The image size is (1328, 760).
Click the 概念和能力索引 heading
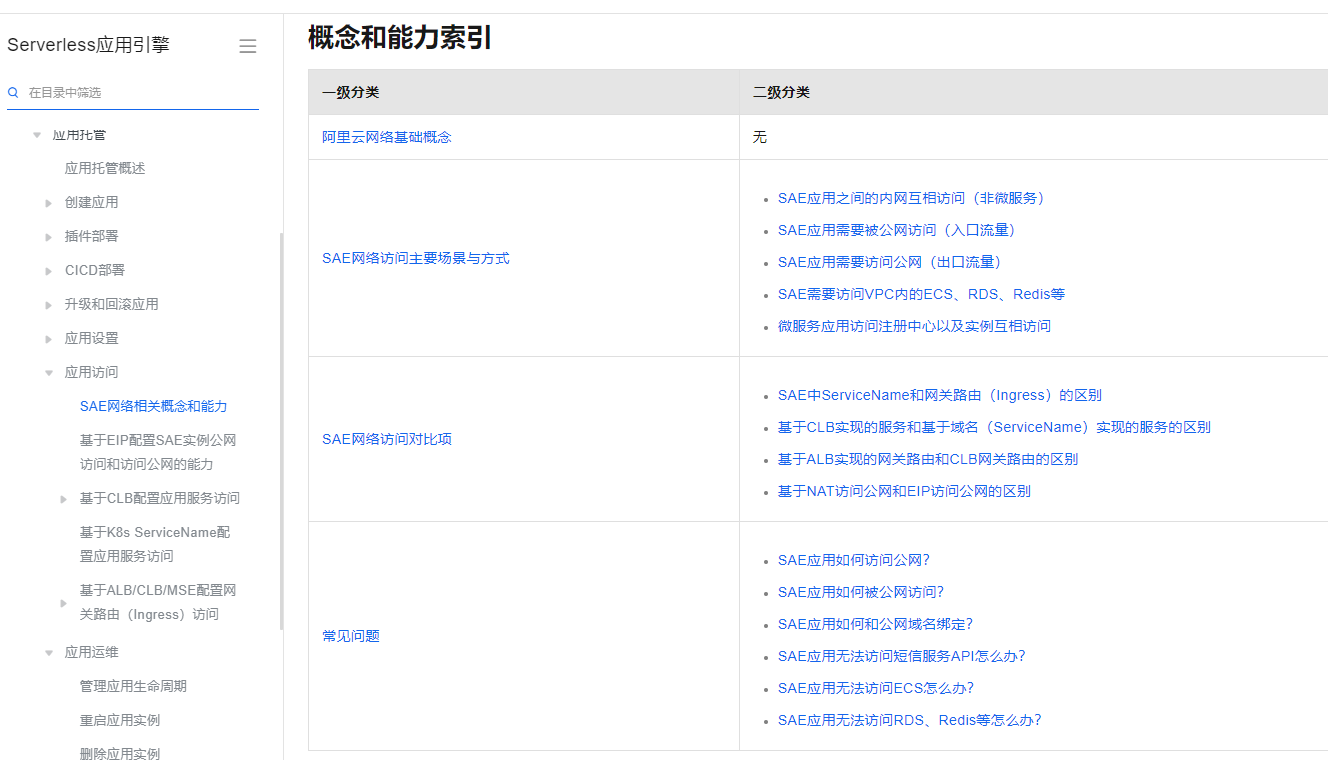tap(400, 38)
